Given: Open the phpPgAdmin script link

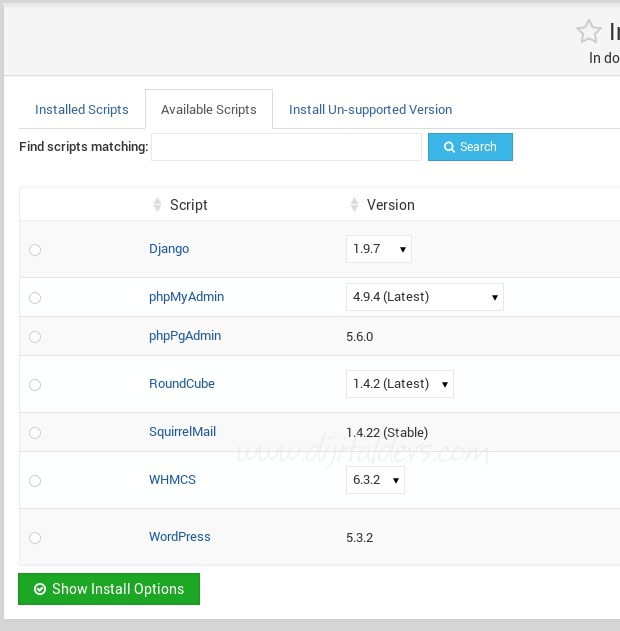Looking at the screenshot, I should pyautogui.click(x=185, y=336).
